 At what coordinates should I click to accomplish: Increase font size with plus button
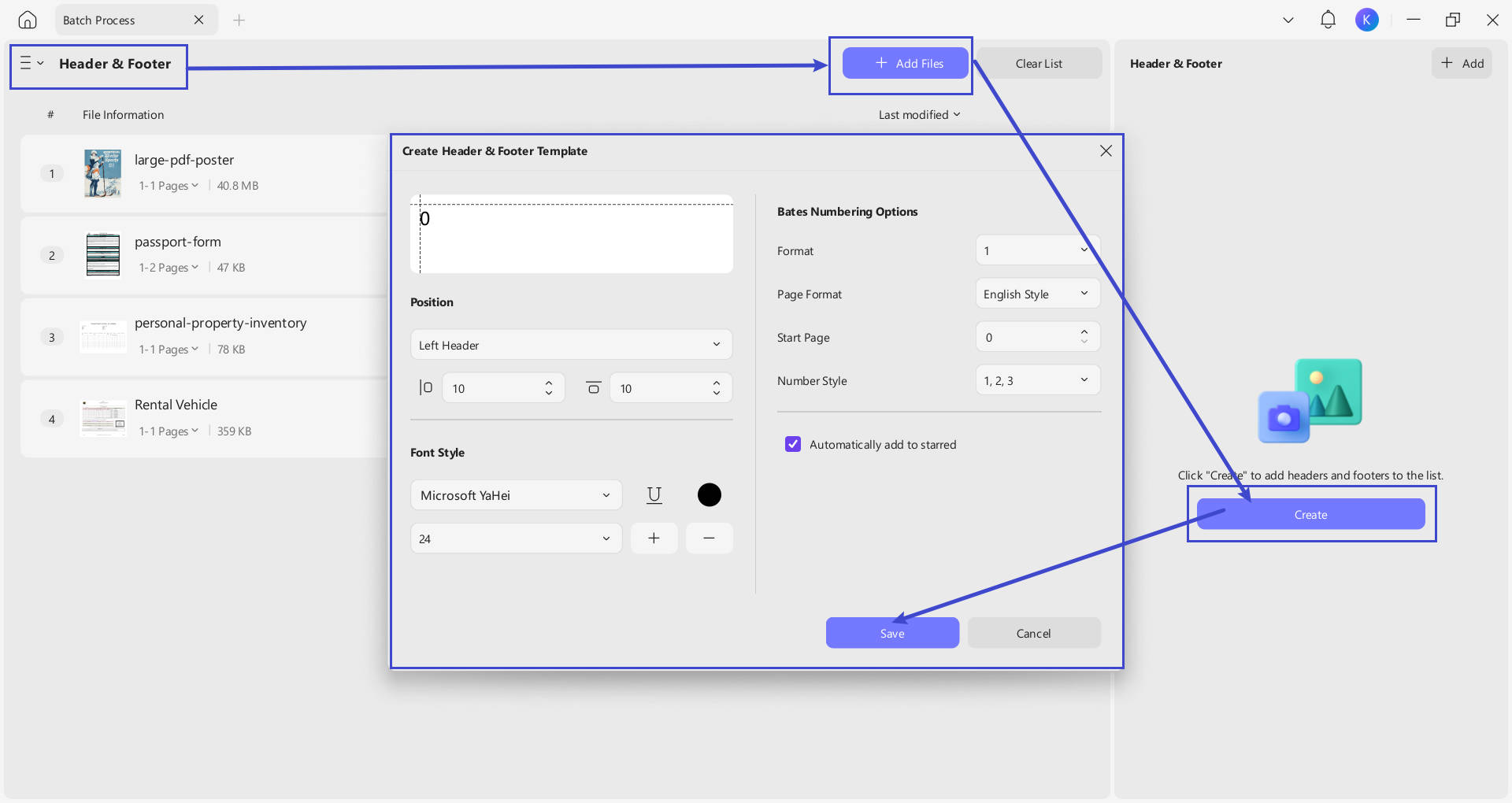point(654,538)
